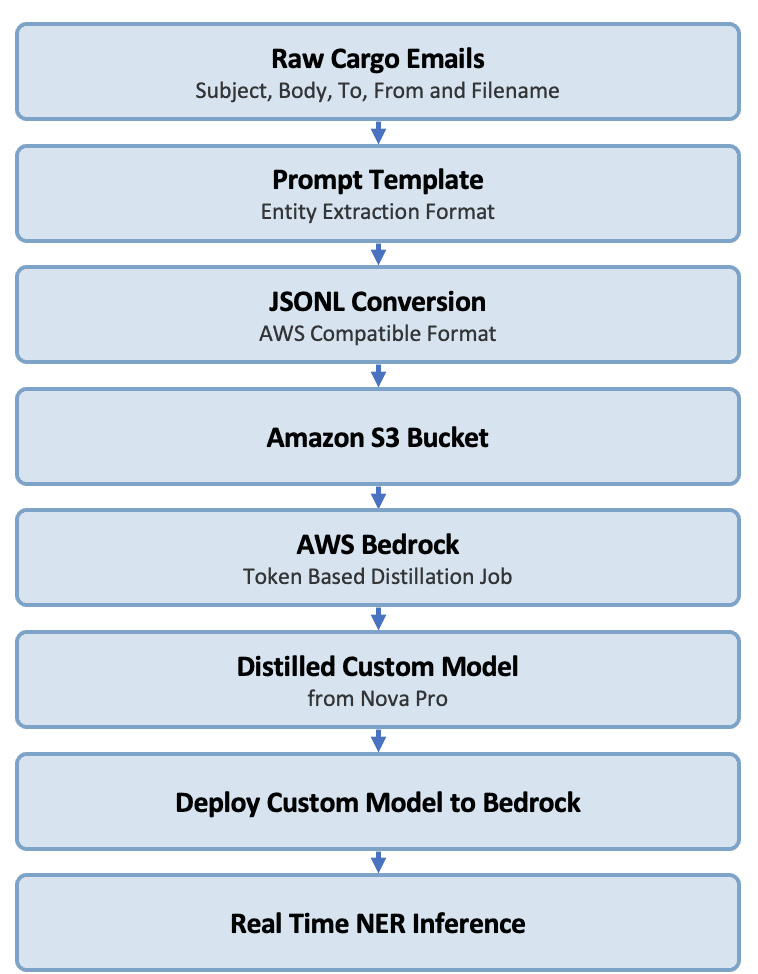Click arrow below Distilled Custom Model
The width and height of the screenshot is (758, 974).
pos(378,740)
